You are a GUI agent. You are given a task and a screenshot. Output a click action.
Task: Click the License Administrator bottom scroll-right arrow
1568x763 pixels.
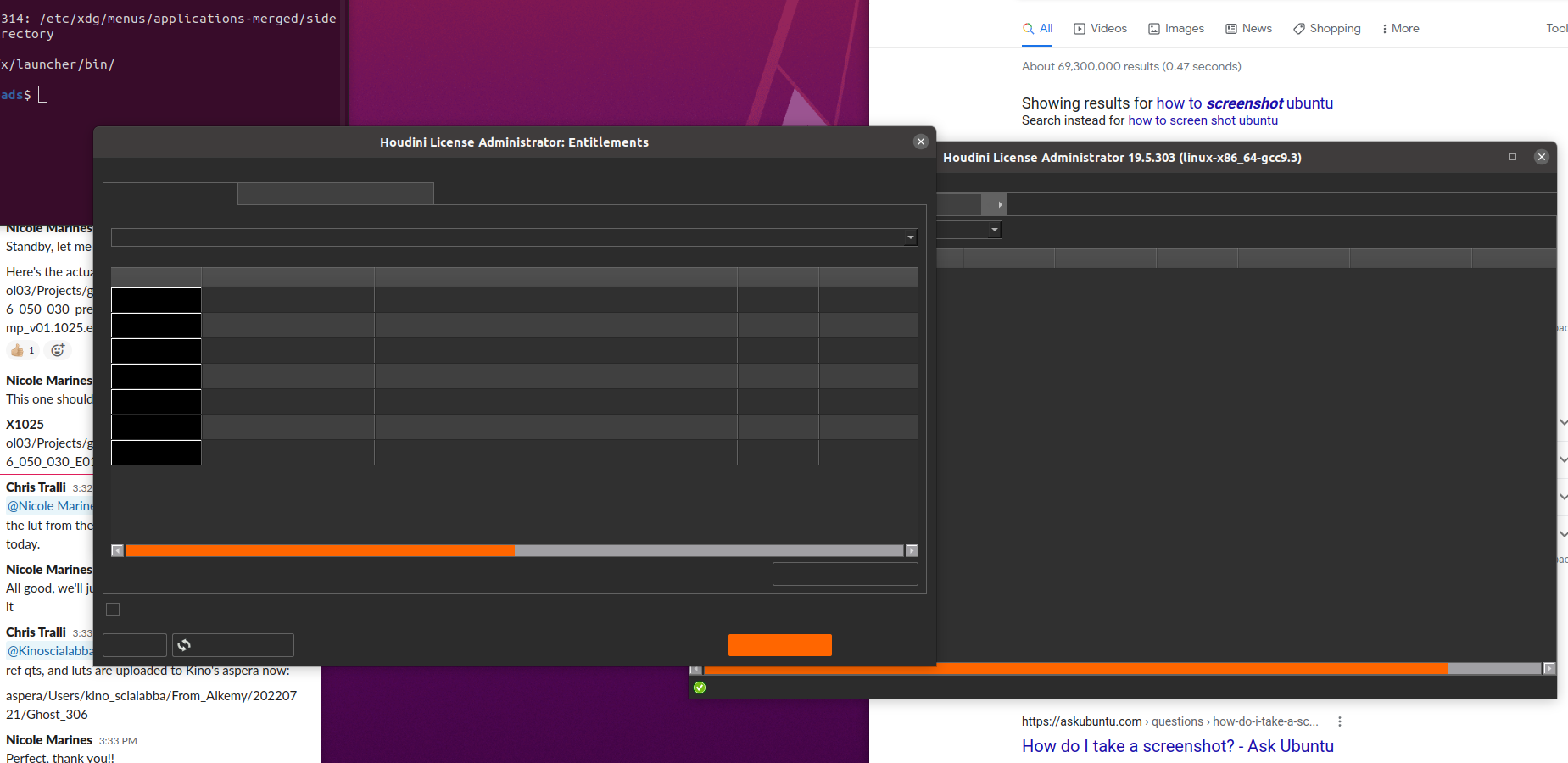coord(1549,669)
